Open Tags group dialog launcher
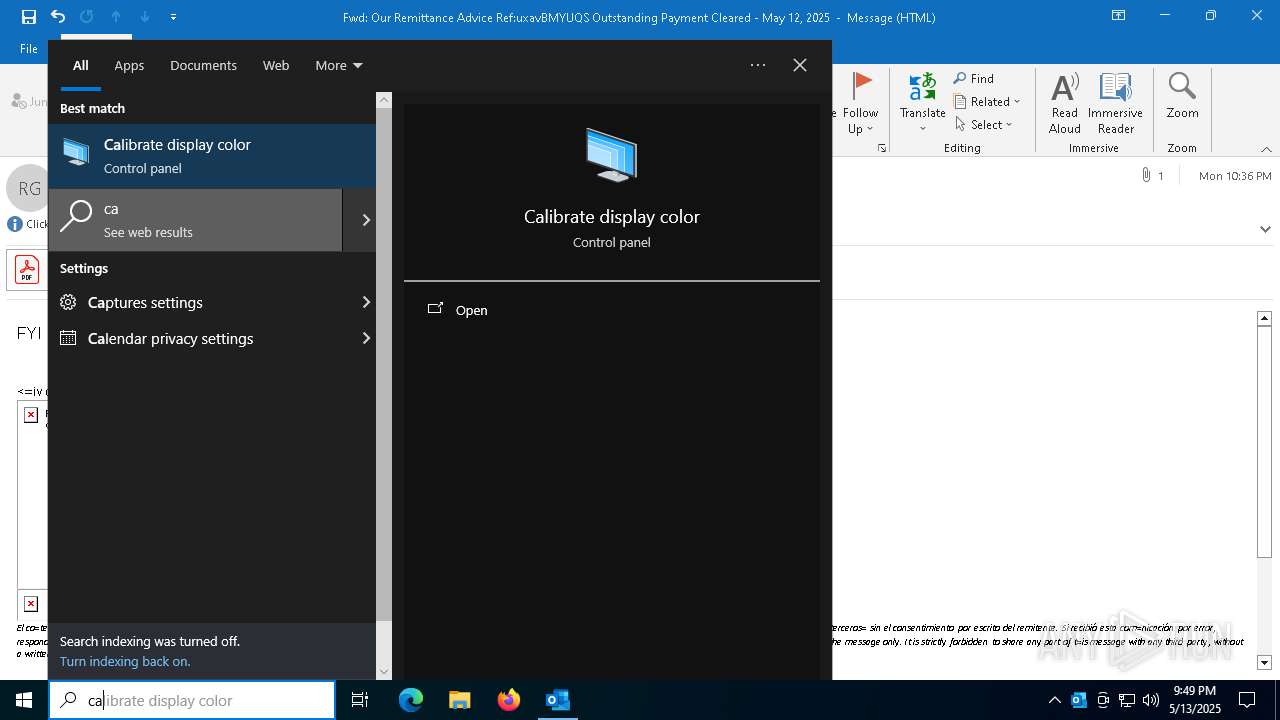Screen dimensions: 1280x720 [882, 148]
